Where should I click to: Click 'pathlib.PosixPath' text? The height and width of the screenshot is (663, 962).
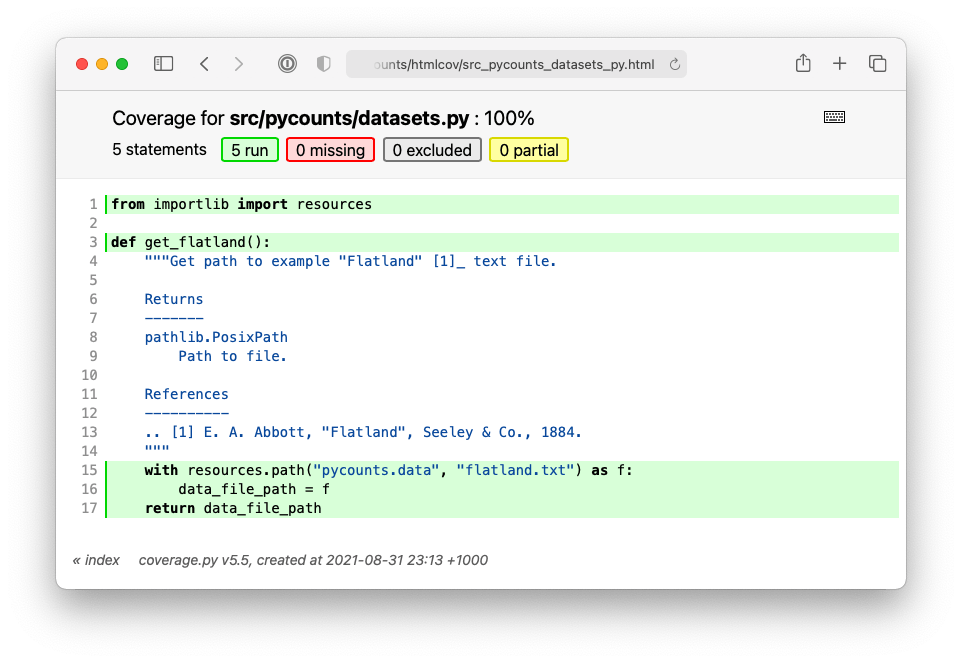tap(216, 337)
